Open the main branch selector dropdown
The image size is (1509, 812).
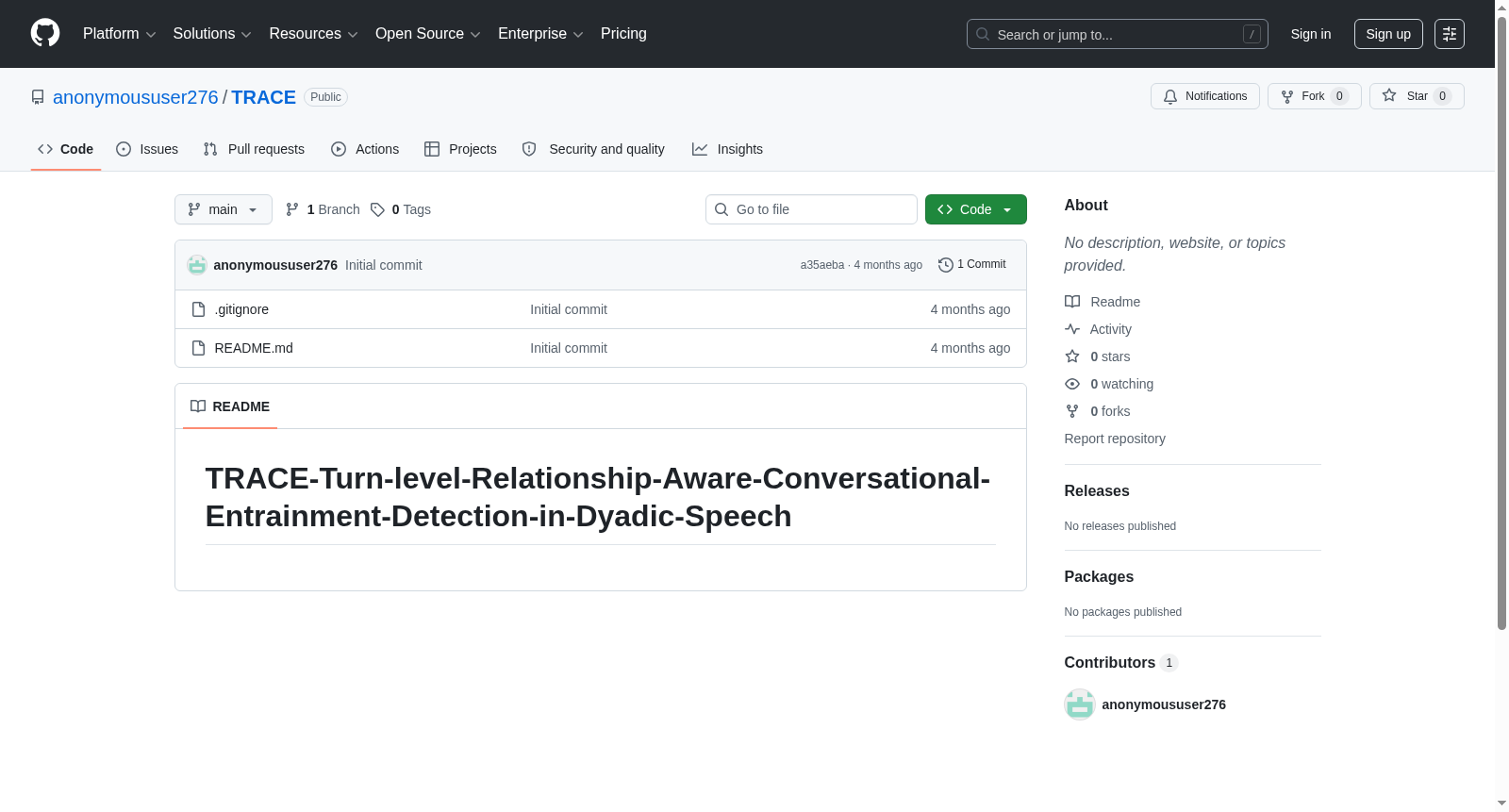224,209
